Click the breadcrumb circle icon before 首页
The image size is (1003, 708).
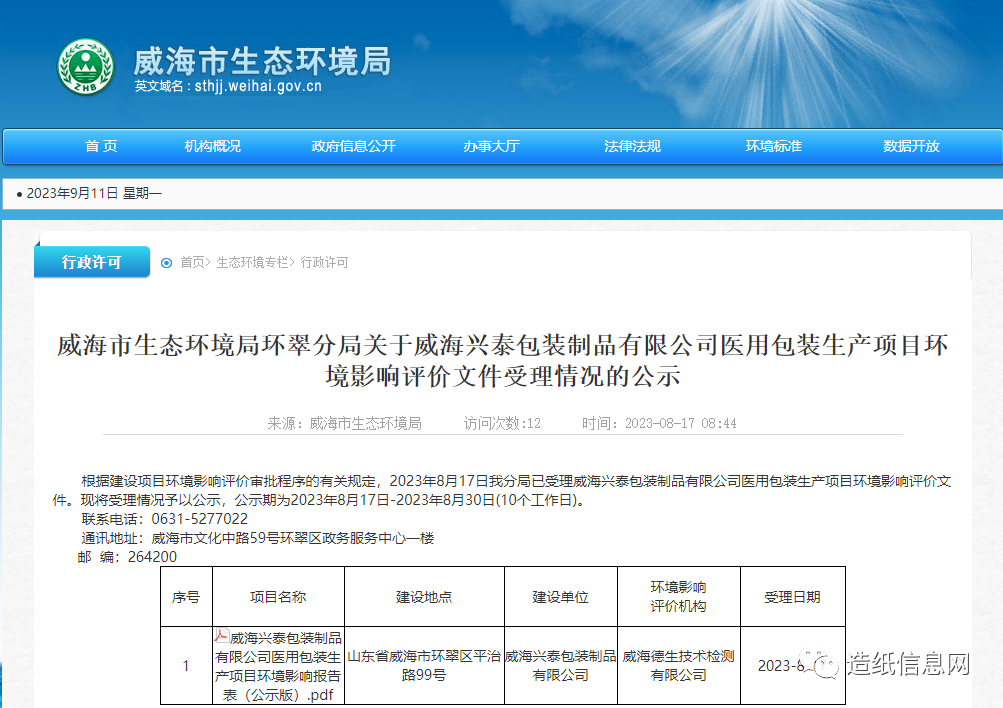(x=166, y=263)
